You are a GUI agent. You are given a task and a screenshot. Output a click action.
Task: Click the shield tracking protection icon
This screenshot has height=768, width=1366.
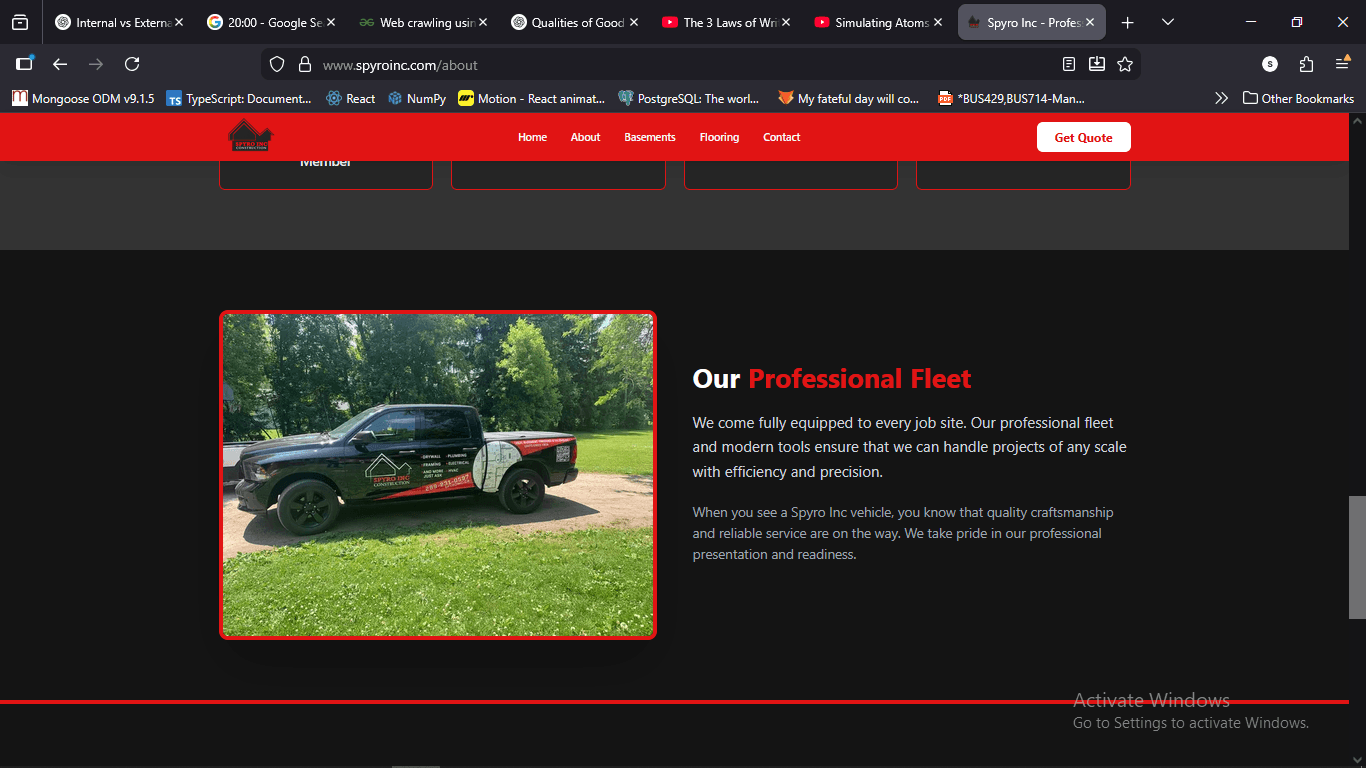[278, 64]
